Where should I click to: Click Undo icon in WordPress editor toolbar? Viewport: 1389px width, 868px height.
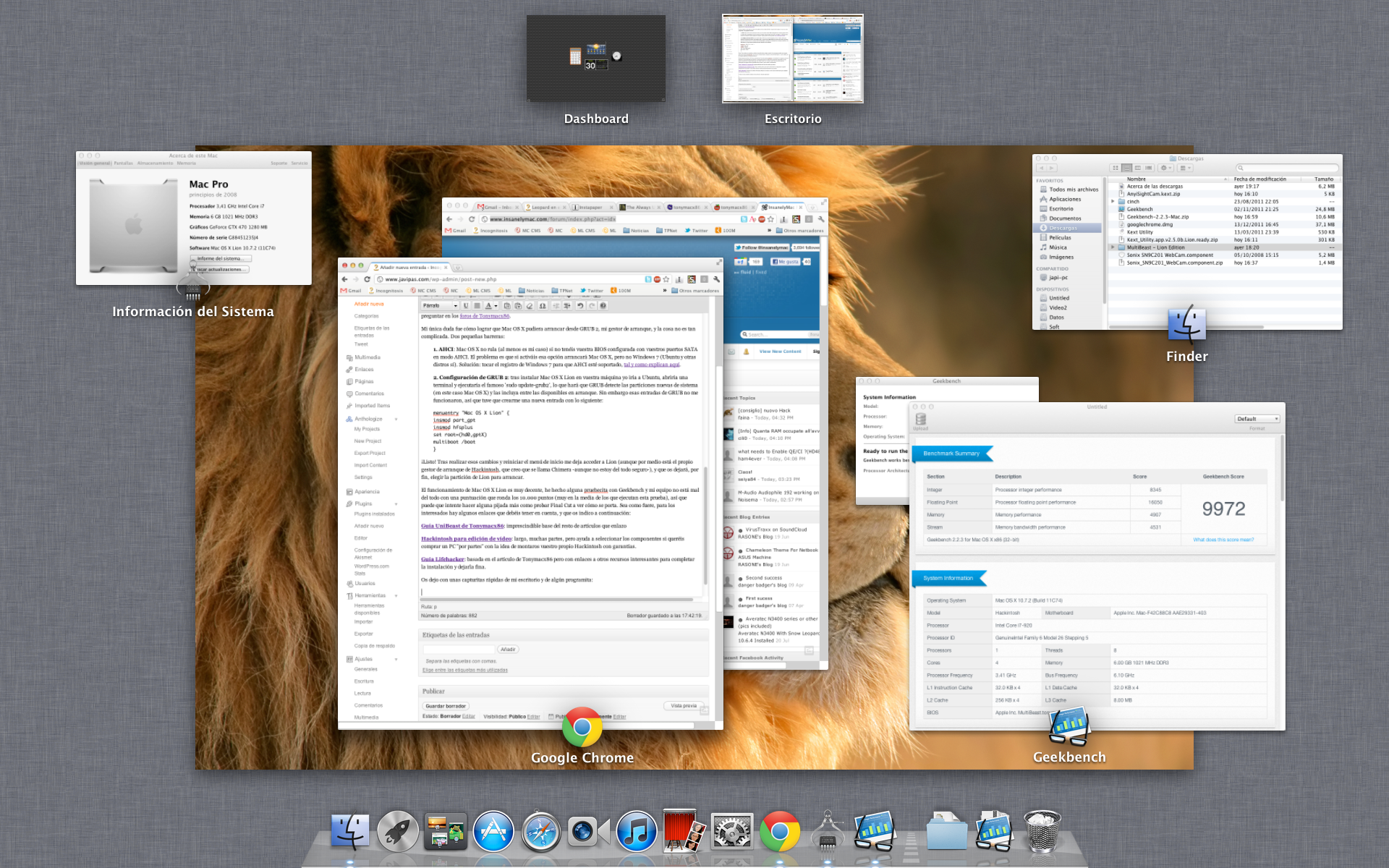580,305
